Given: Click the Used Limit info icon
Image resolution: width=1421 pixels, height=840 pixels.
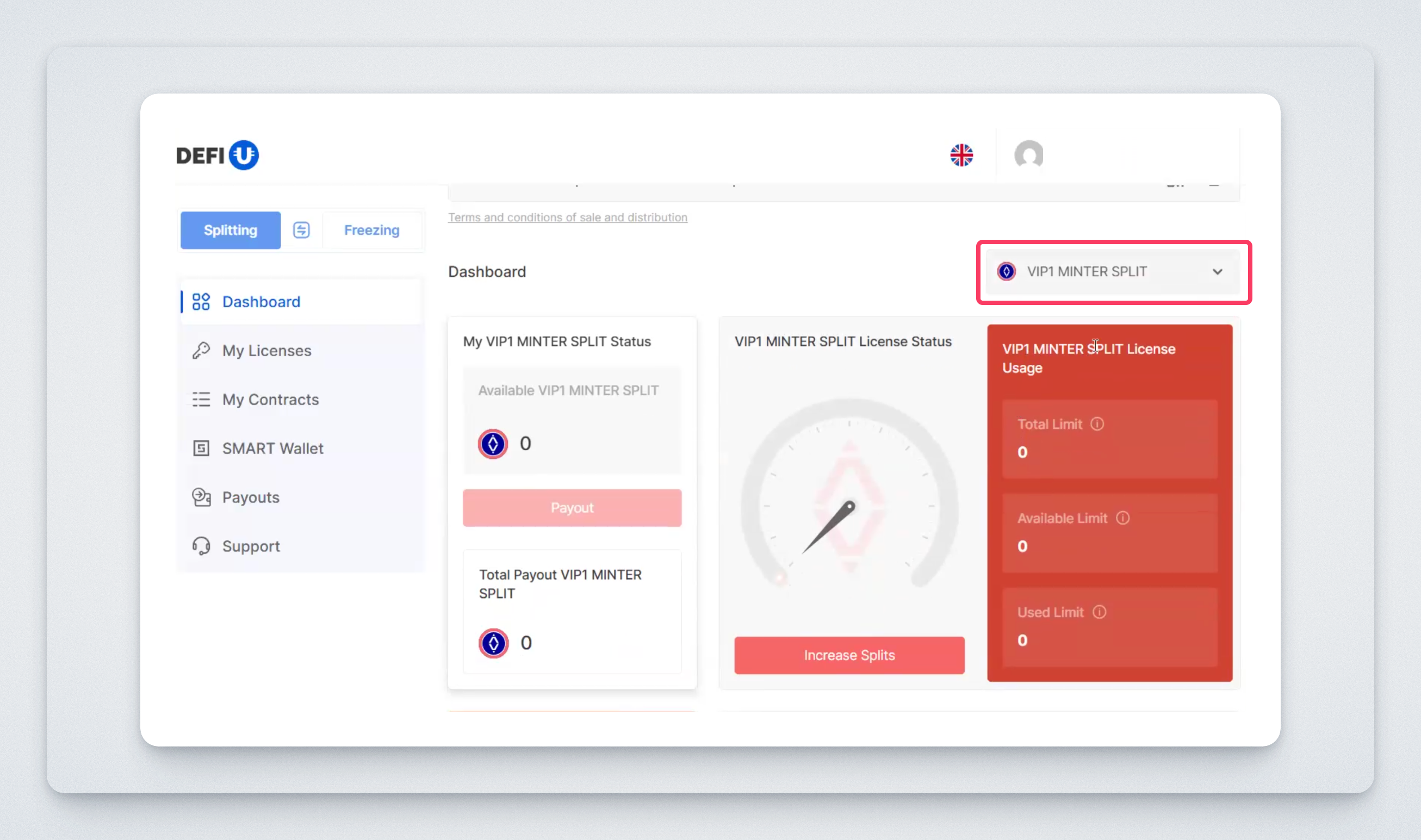Looking at the screenshot, I should pyautogui.click(x=1100, y=612).
